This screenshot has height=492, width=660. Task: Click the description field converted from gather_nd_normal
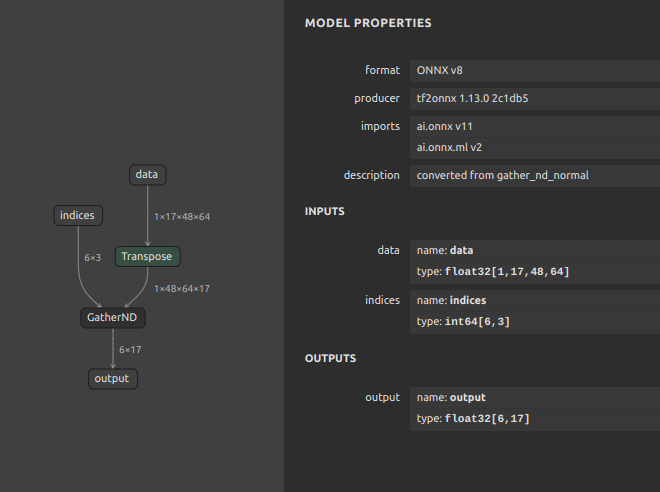535,176
